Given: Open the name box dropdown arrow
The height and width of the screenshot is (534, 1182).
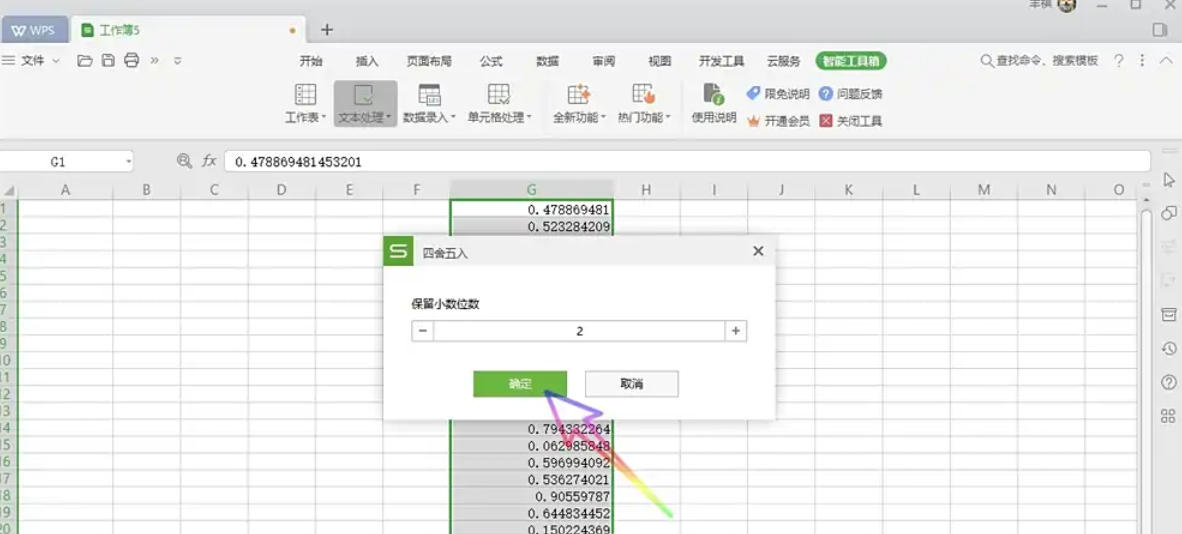Looking at the screenshot, I should tap(129, 161).
